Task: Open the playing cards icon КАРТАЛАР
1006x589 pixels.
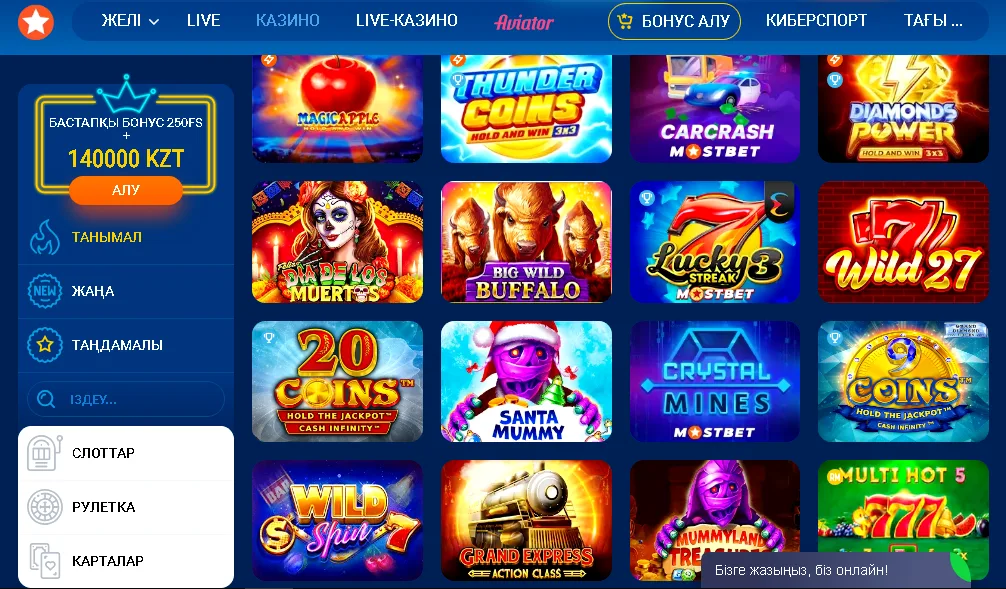Action: 45,561
